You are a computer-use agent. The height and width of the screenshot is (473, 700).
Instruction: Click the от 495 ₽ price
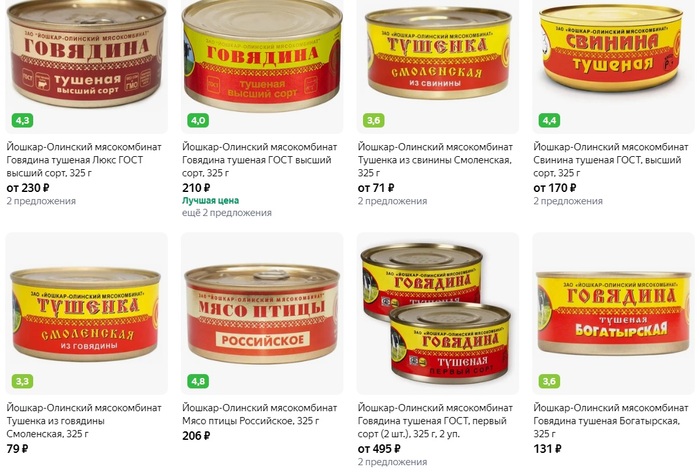coord(379,449)
